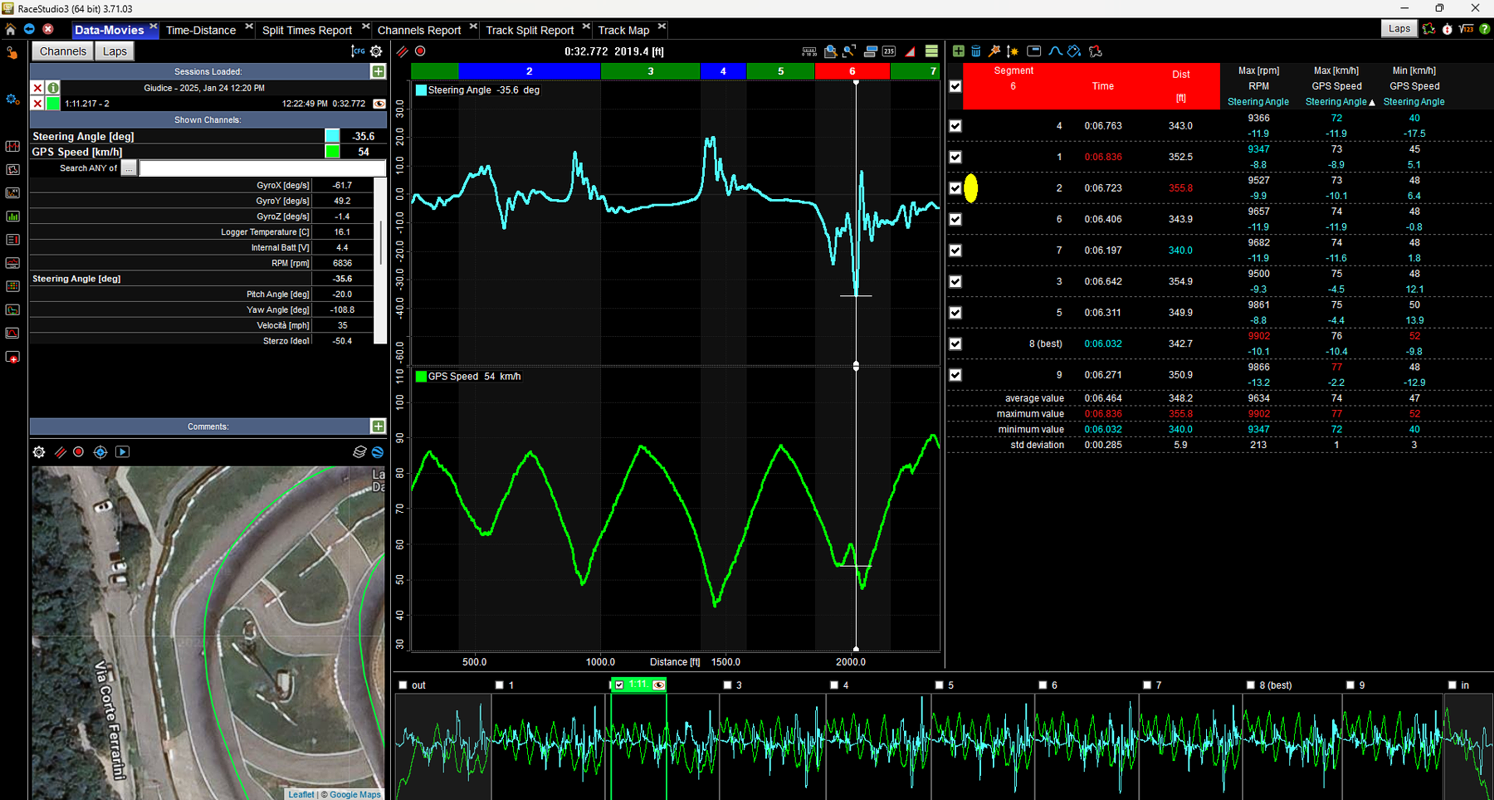The image size is (1494, 800).
Task: Go to the home screen icon
Action: (x=11, y=30)
